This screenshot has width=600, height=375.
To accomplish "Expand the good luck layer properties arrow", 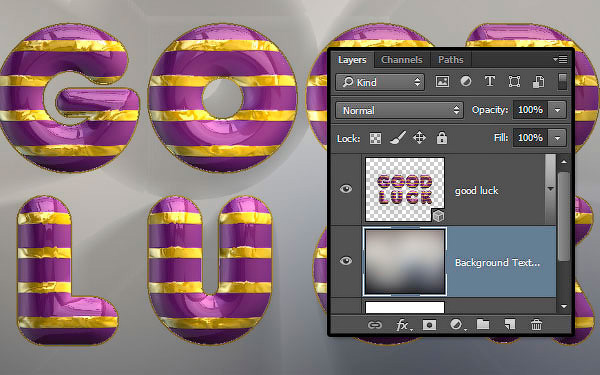I will pyautogui.click(x=550, y=189).
